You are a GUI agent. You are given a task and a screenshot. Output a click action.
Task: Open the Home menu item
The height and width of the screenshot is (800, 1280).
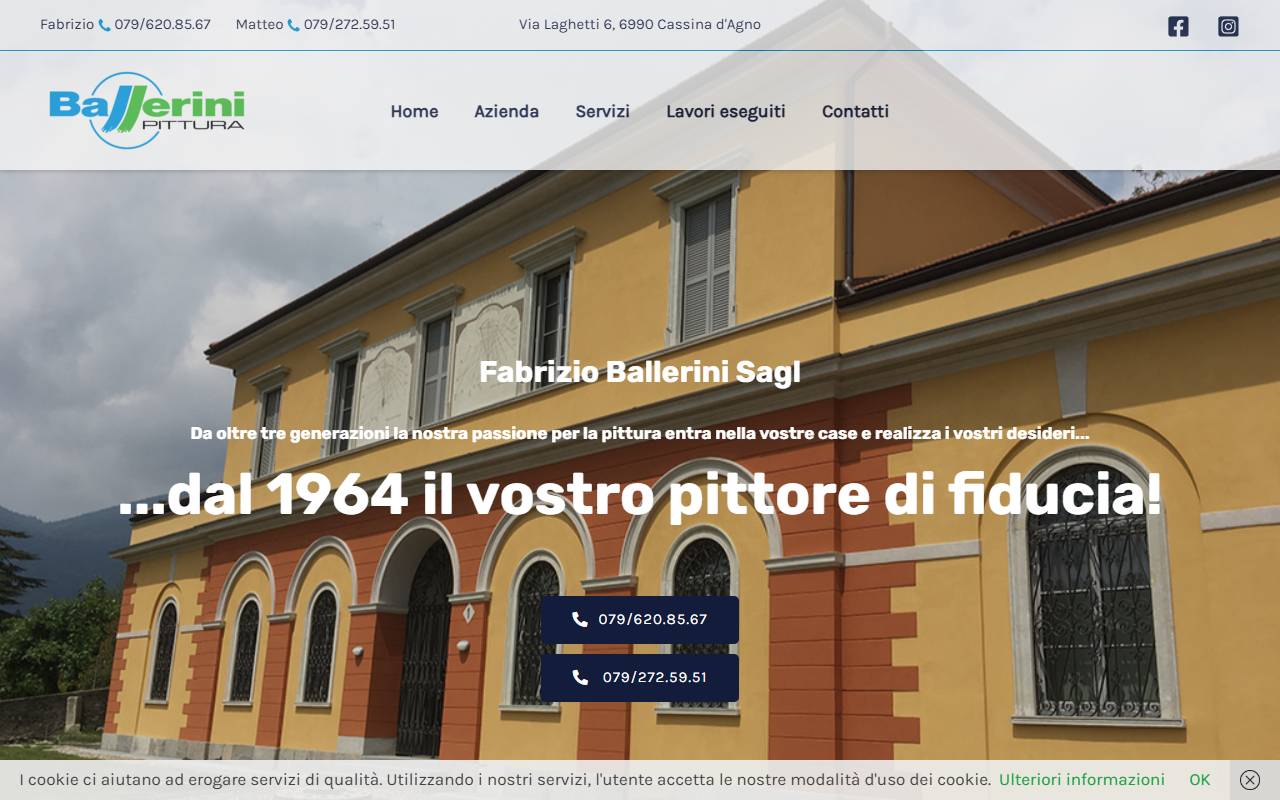414,111
